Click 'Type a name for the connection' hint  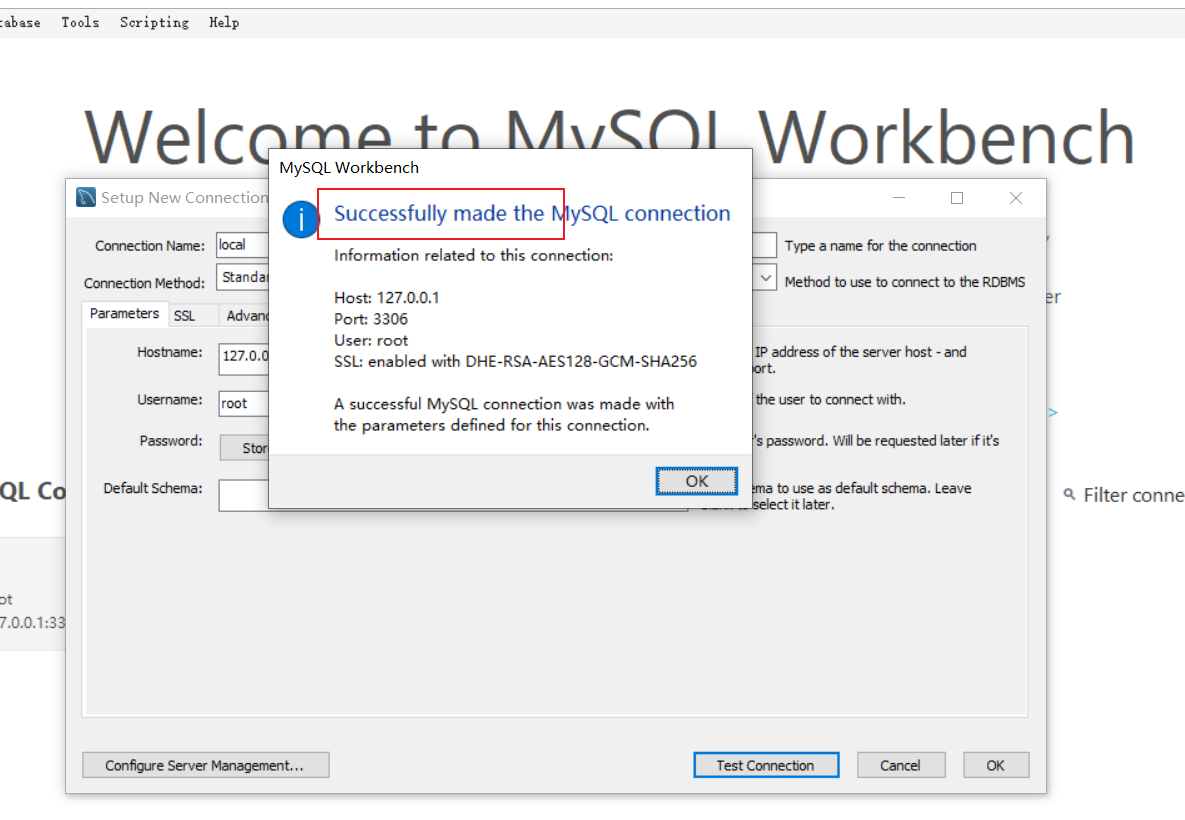coord(880,246)
